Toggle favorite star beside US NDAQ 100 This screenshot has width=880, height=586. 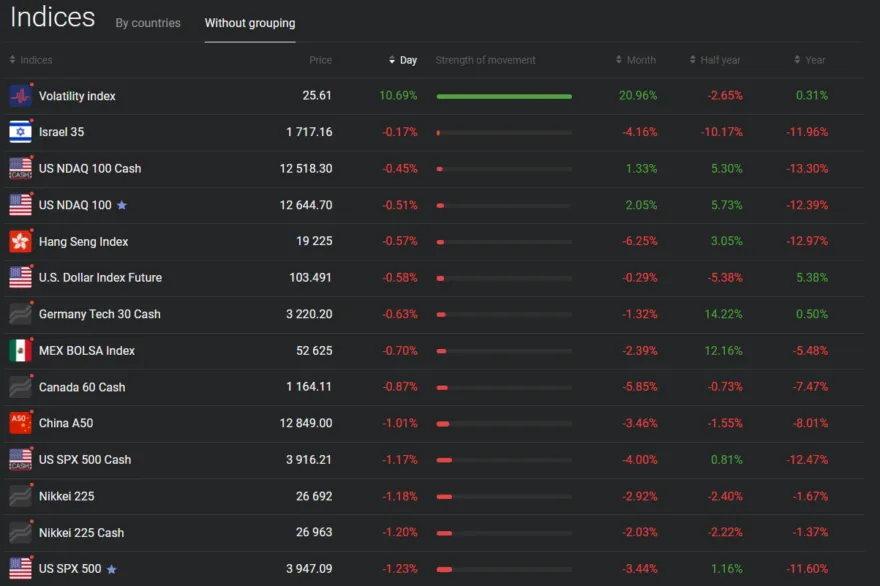coord(122,205)
